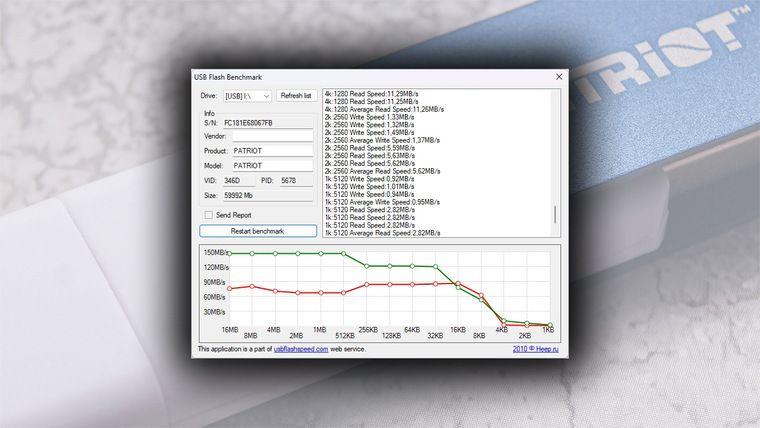Open the 2010 © Heep.ru link

(536, 349)
